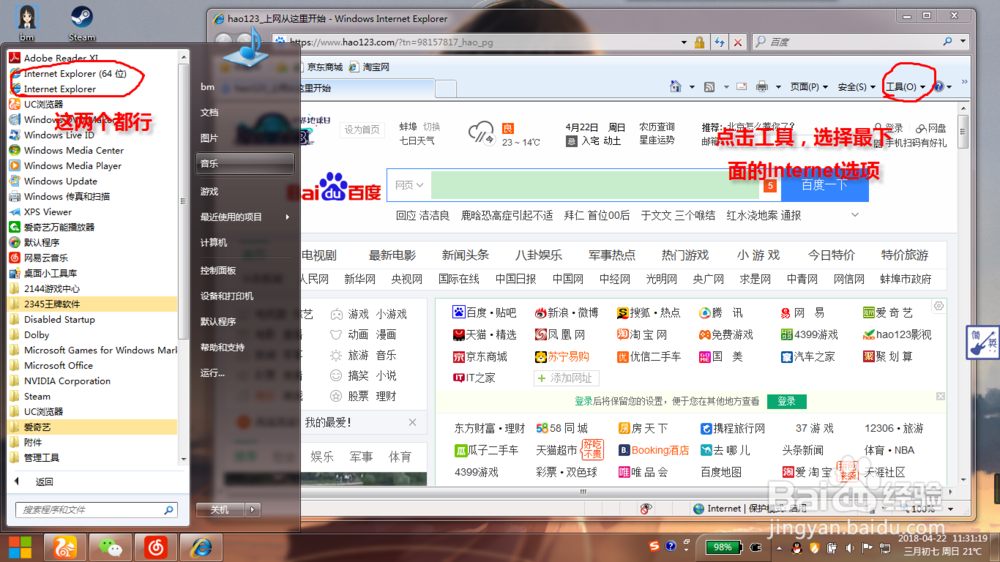Open the 安全(S) menu dropdown
Image resolution: width=1000 pixels, height=562 pixels.
pyautogui.click(x=857, y=87)
